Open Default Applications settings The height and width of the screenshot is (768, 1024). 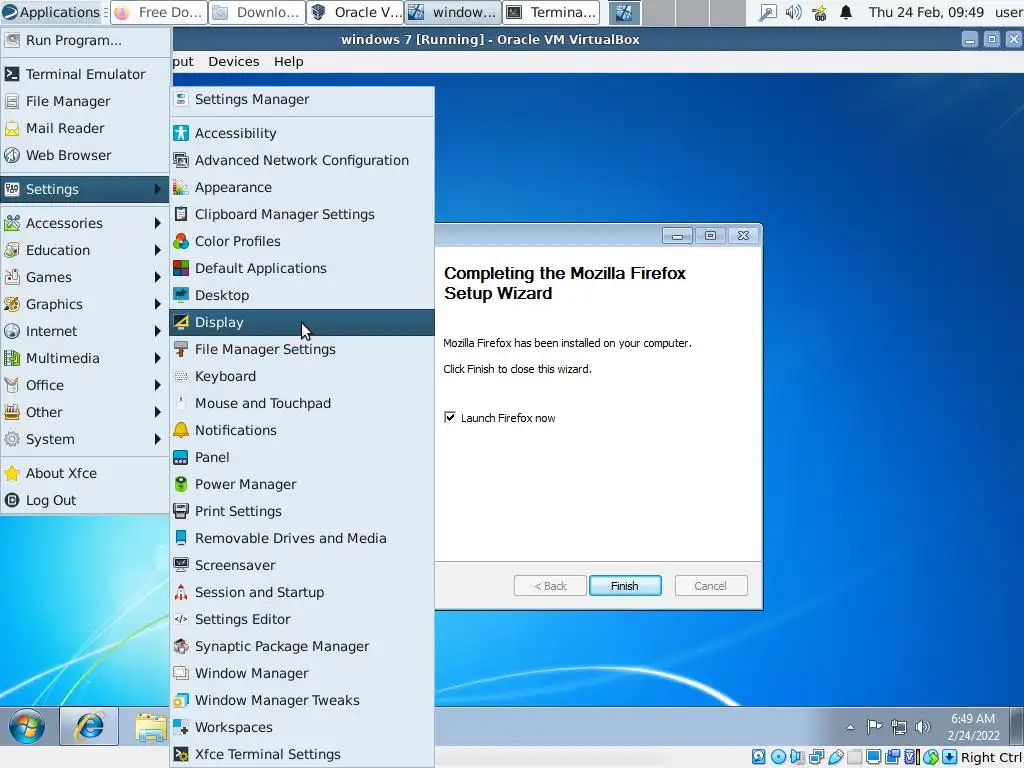pyautogui.click(x=302, y=268)
